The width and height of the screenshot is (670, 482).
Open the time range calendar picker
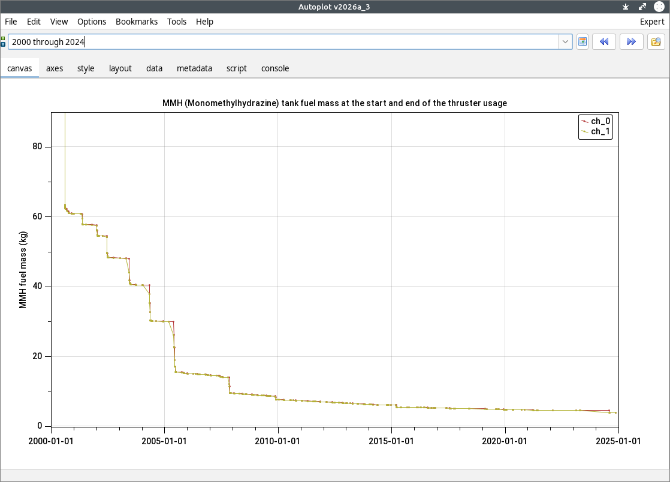coord(583,41)
